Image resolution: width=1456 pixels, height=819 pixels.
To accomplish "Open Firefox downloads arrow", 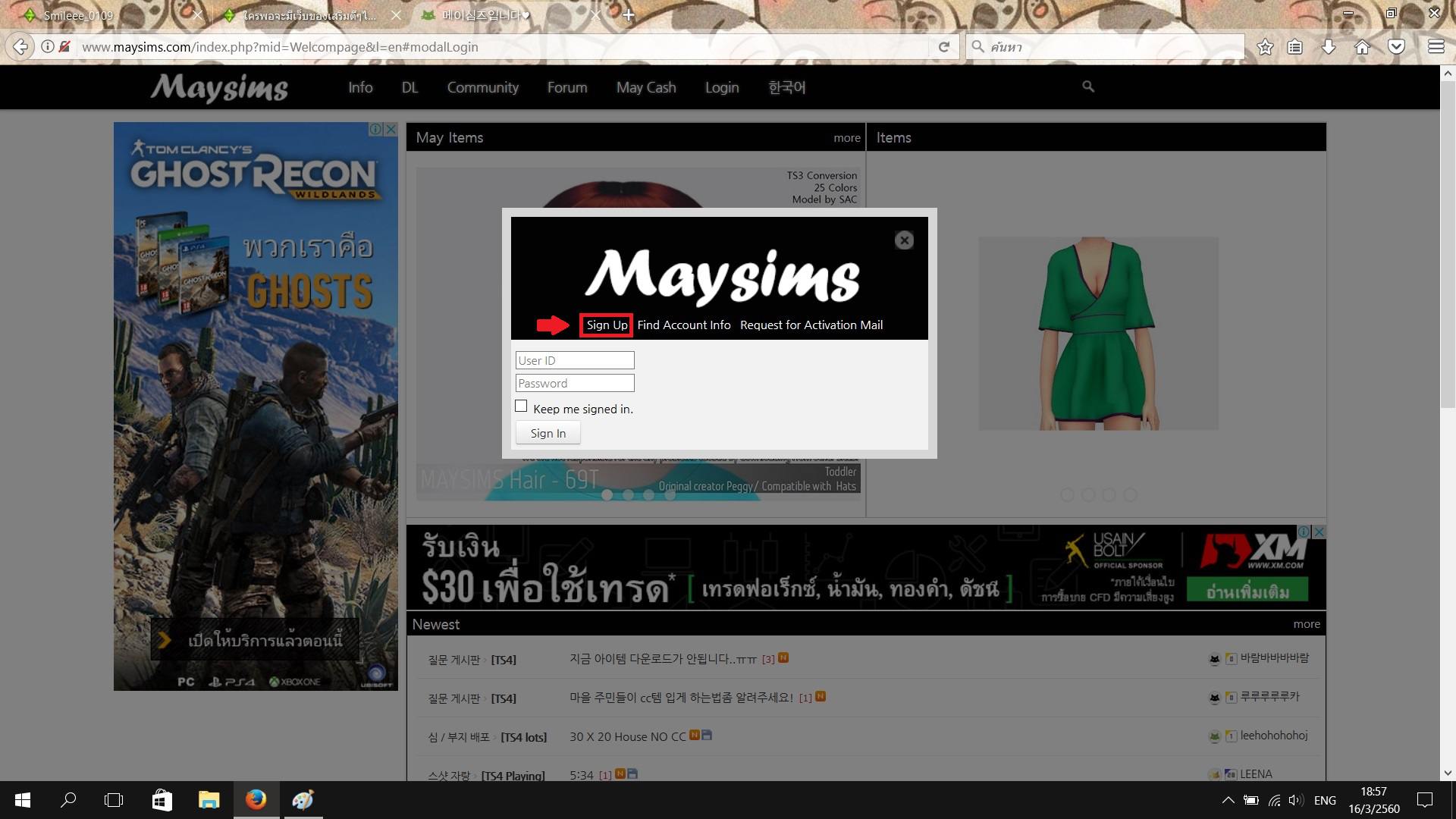I will [x=1329, y=47].
